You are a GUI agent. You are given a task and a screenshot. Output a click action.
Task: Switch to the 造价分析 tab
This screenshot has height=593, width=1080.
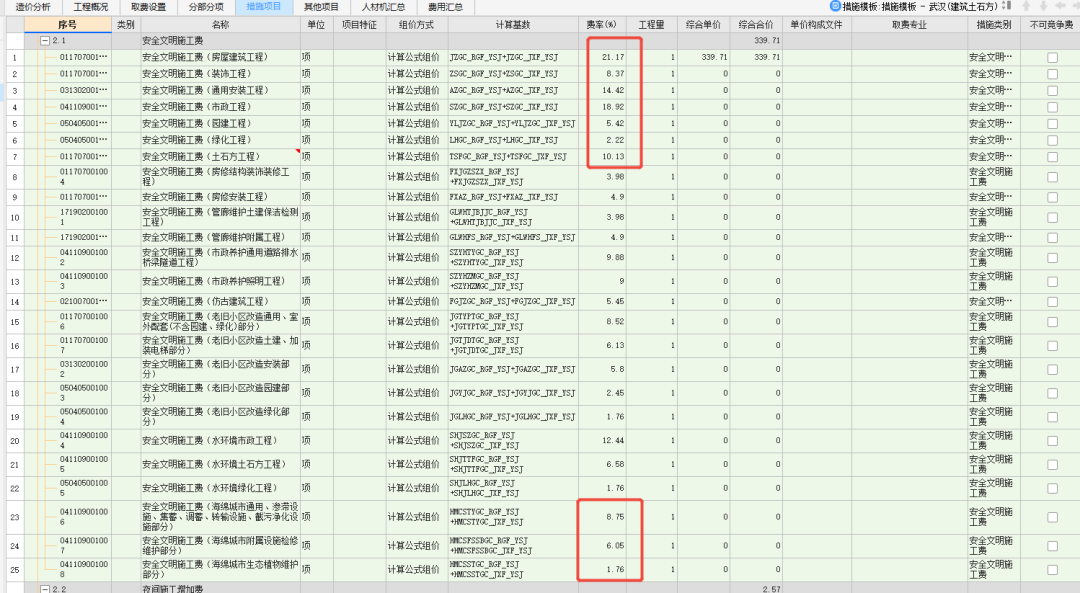tap(33, 7)
